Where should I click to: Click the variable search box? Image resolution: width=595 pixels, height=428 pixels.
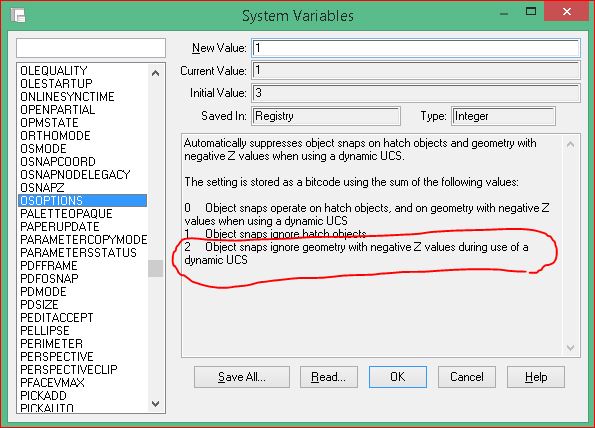tap(91, 48)
